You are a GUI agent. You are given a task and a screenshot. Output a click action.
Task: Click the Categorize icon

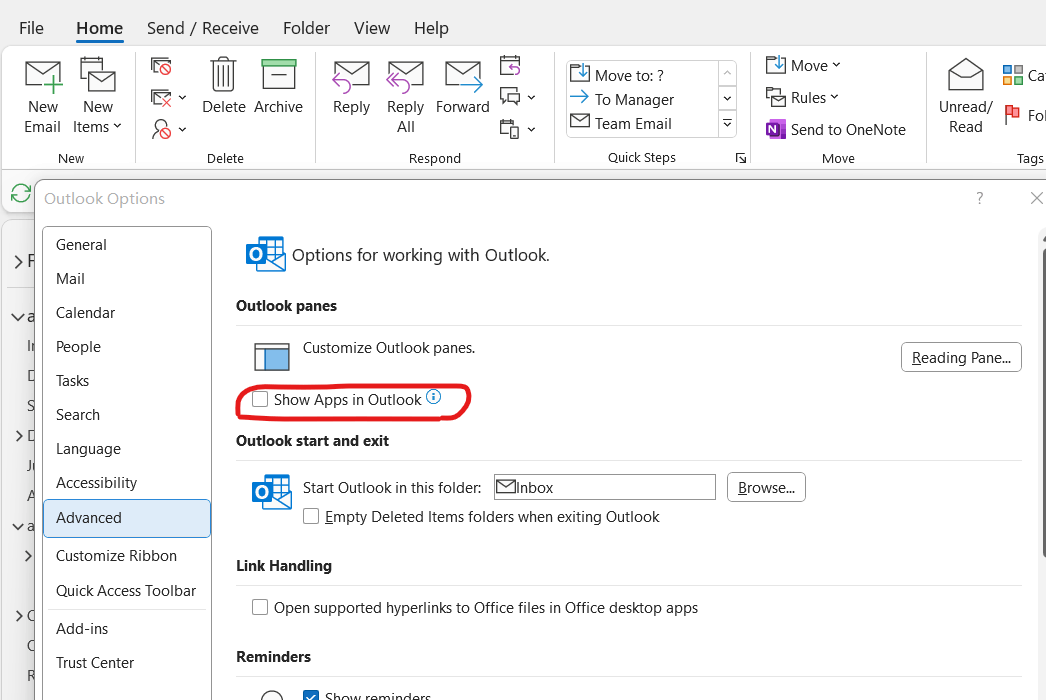1013,75
